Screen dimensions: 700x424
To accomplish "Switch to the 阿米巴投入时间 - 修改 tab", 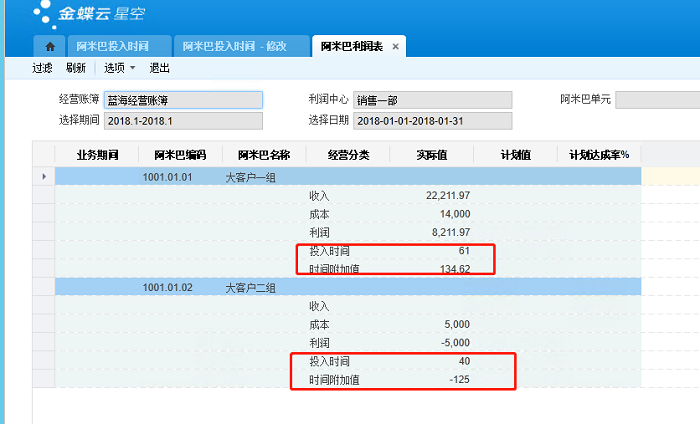I will point(240,47).
